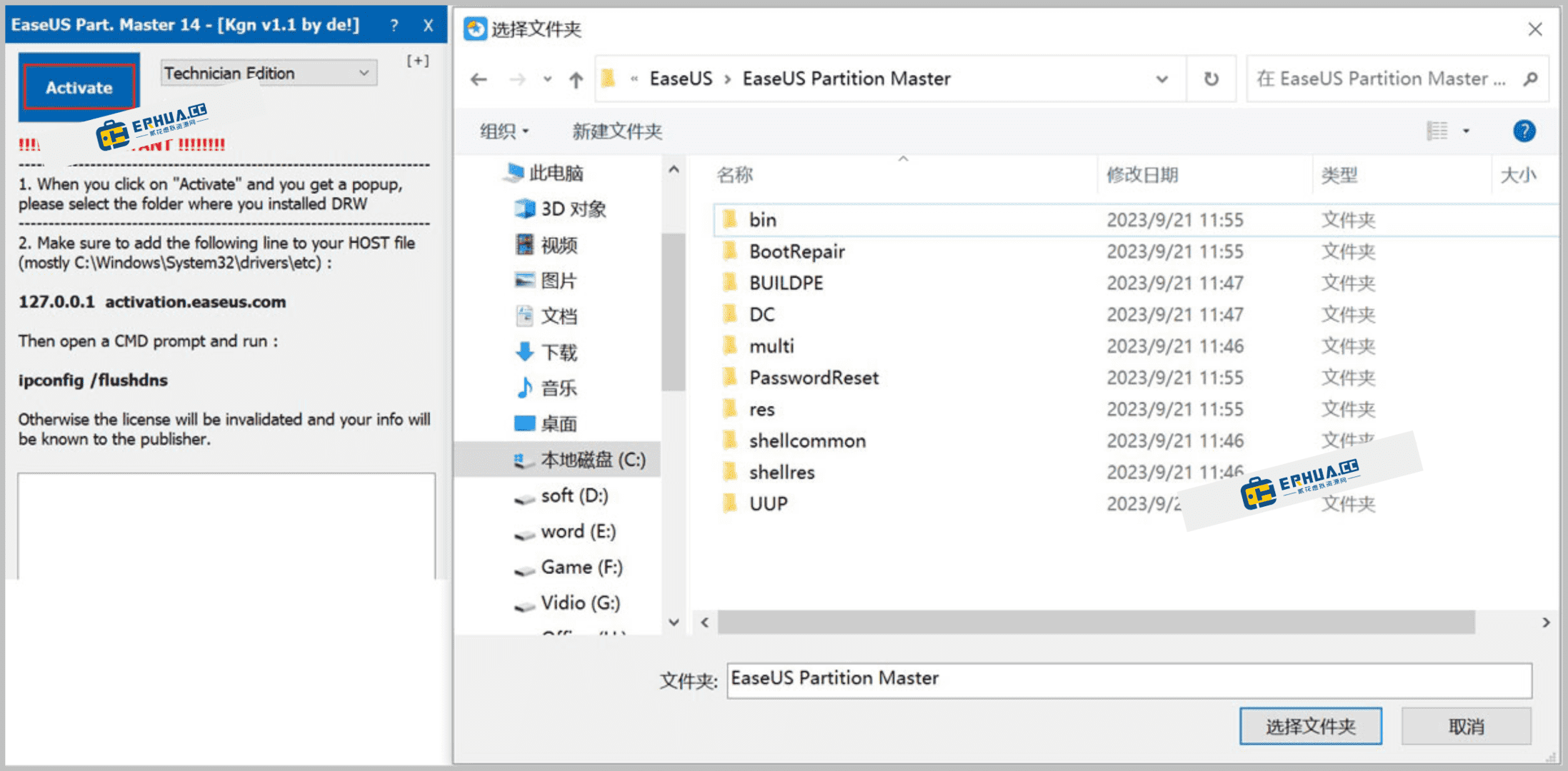Click the question mark help in keygen title

394,25
